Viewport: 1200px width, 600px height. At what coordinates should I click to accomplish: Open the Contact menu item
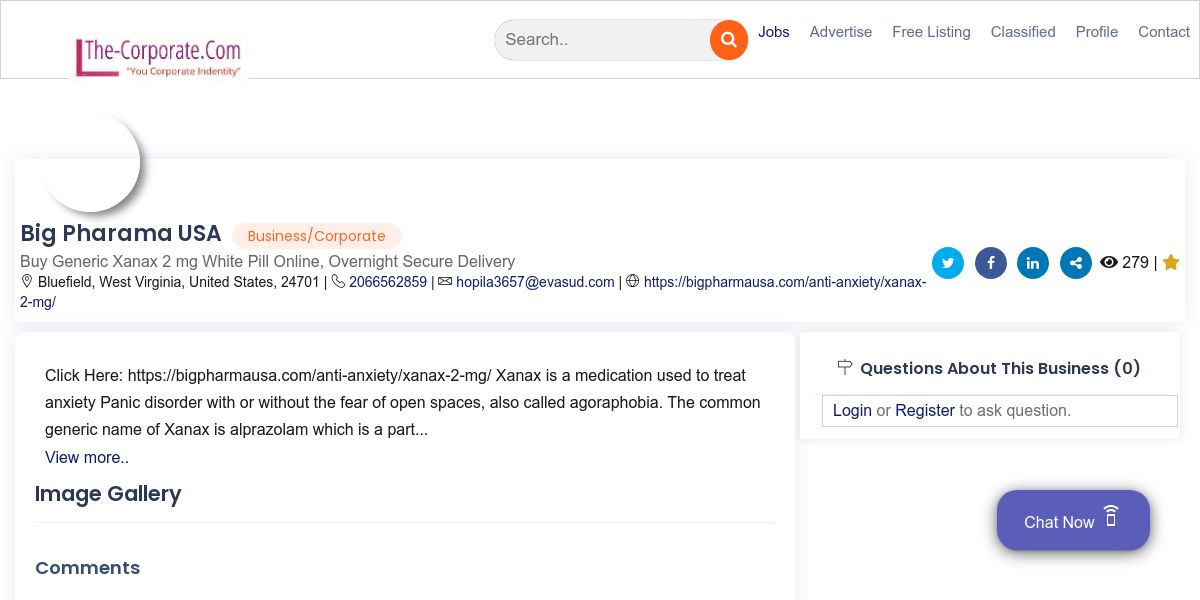pyautogui.click(x=1164, y=32)
